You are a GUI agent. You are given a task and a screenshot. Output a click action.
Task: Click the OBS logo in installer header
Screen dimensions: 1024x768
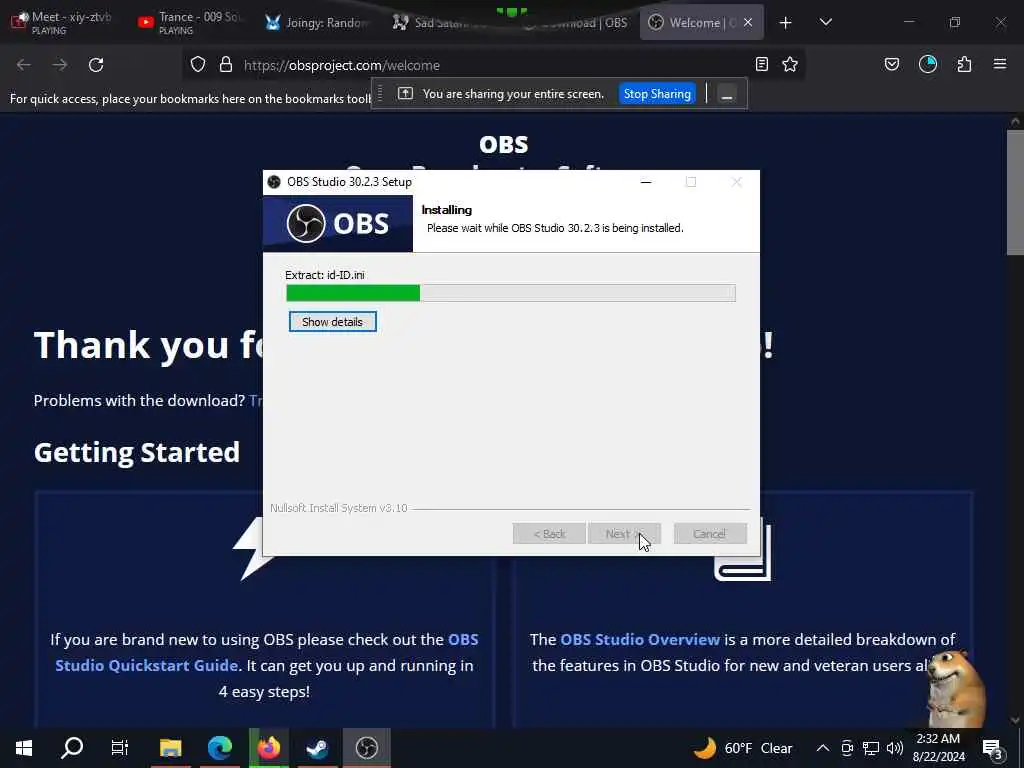pos(338,223)
